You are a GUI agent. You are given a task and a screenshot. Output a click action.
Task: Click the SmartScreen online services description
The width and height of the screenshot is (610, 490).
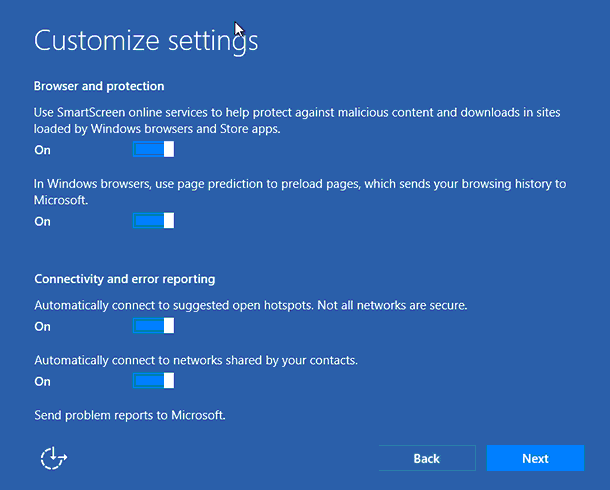tap(297, 121)
